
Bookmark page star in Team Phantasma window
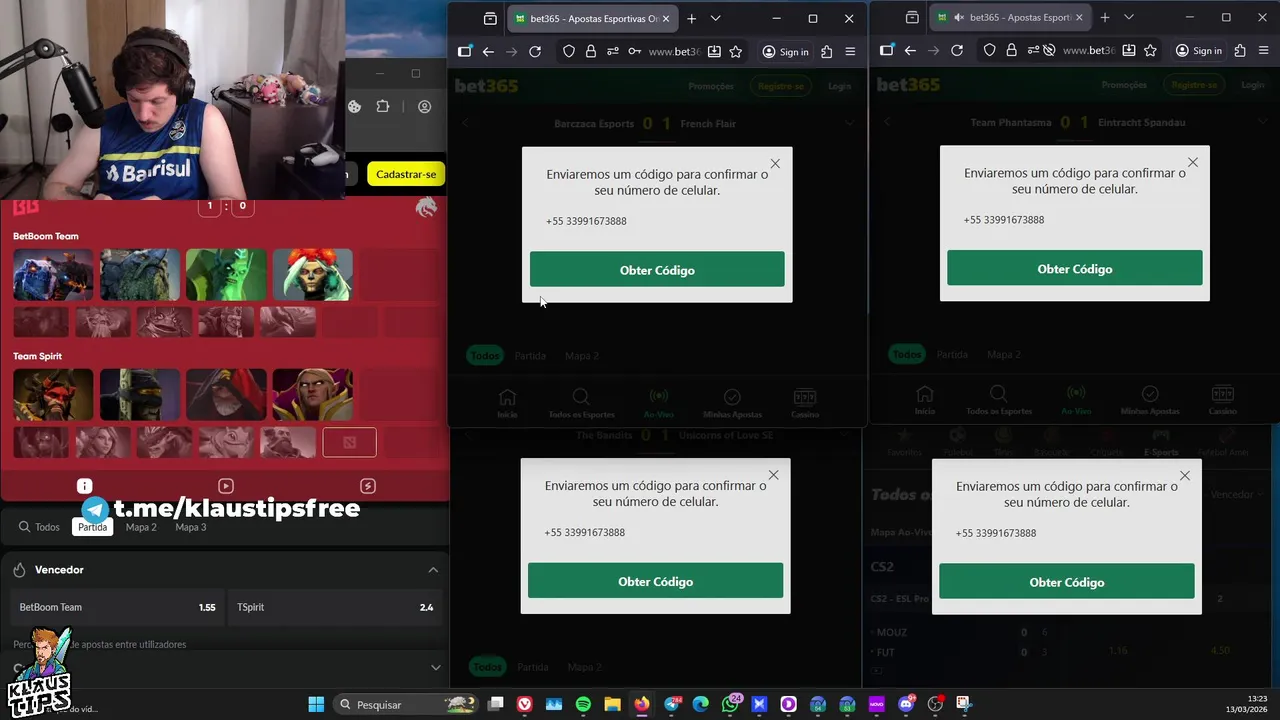pos(1150,50)
